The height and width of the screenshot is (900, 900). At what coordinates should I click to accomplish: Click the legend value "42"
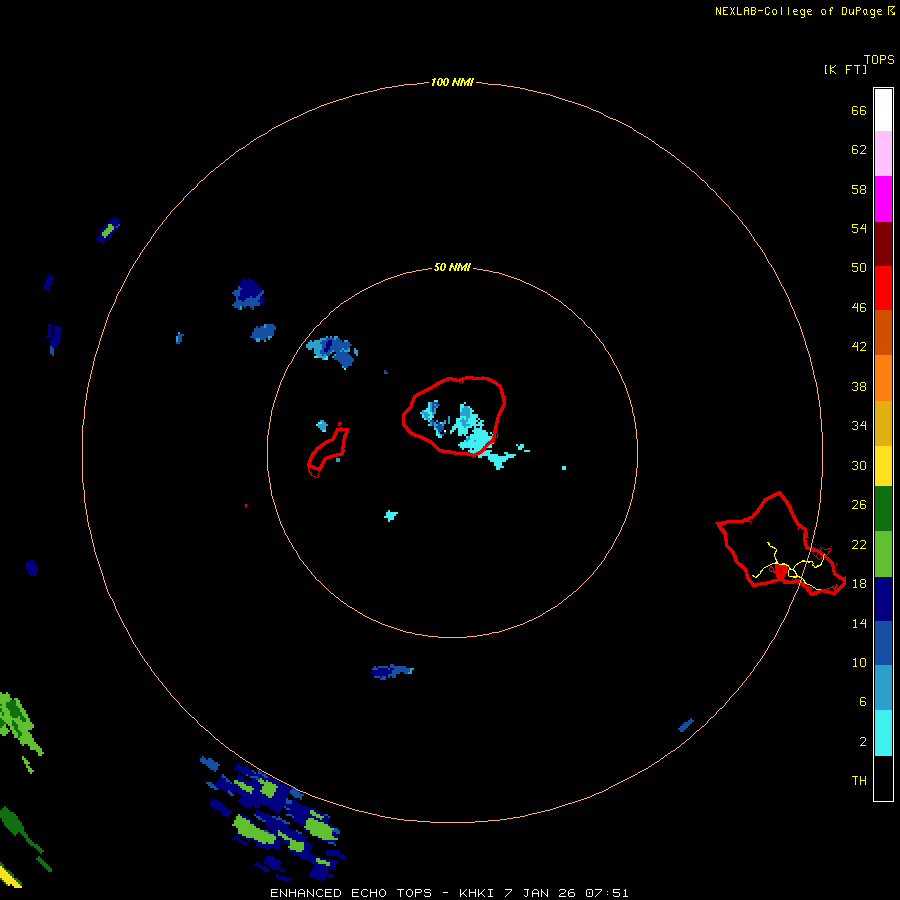click(859, 347)
